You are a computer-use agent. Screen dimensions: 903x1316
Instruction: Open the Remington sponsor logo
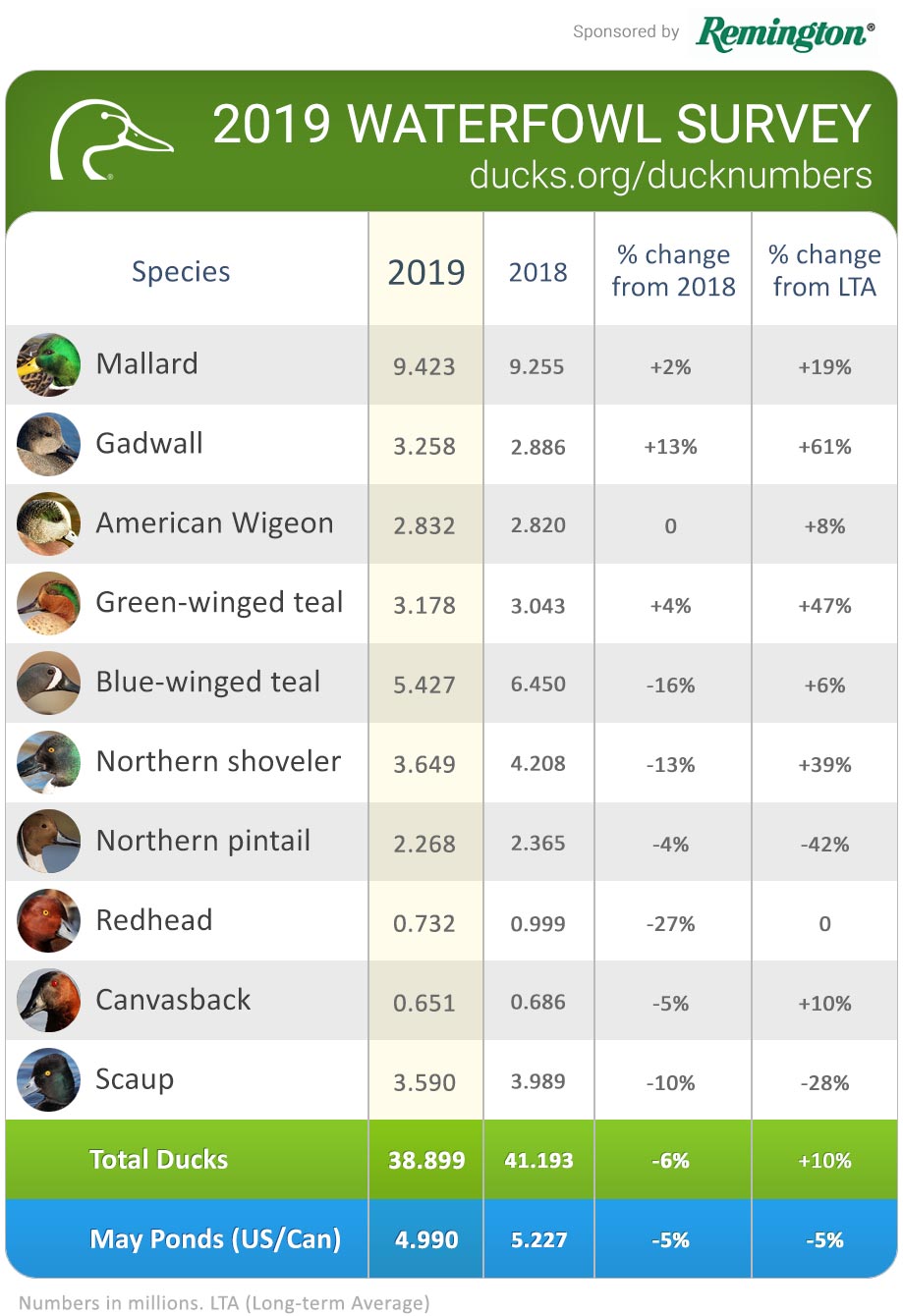tap(784, 33)
